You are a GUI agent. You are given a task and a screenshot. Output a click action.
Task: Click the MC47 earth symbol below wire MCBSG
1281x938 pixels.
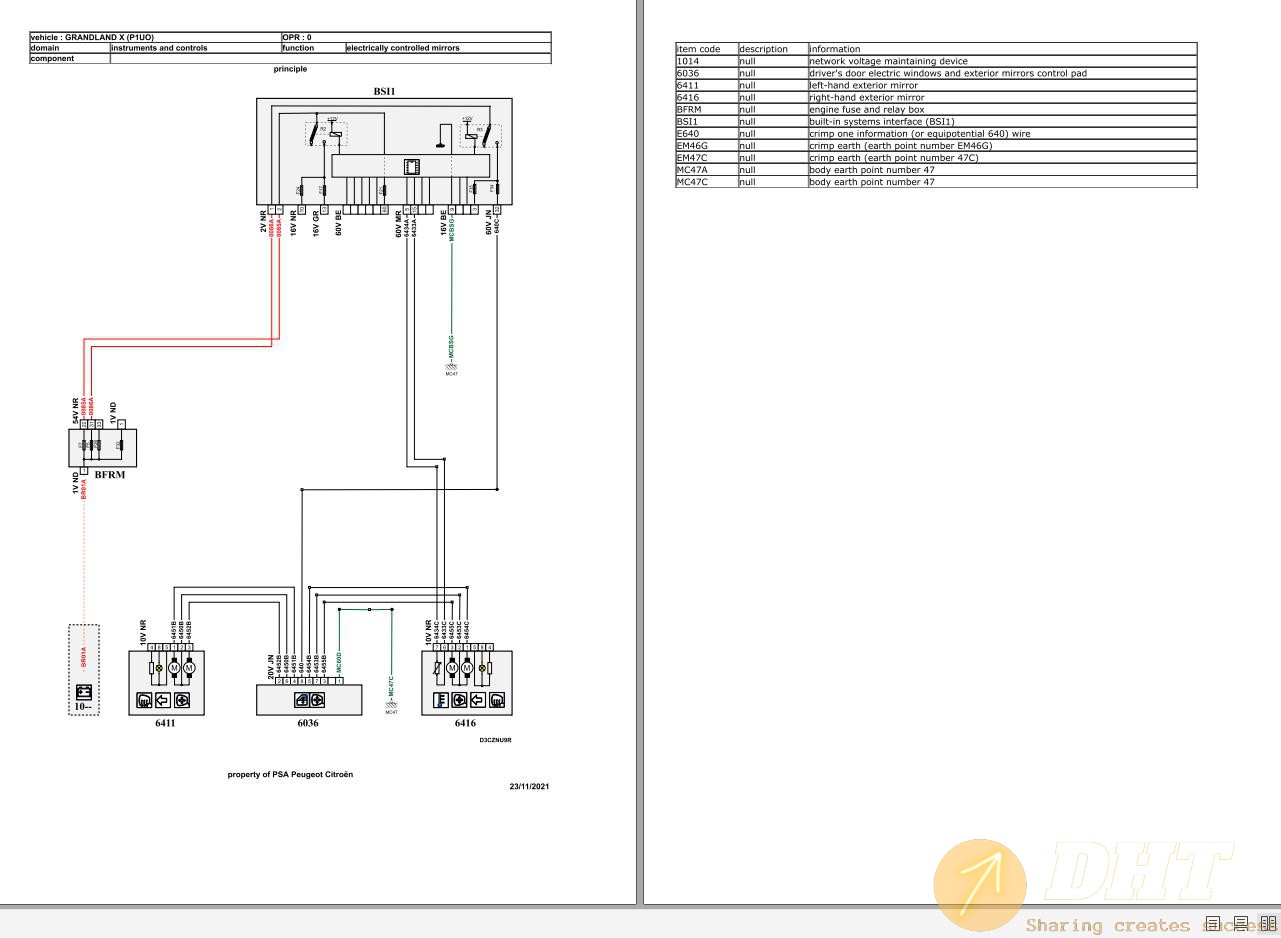pyautogui.click(x=451, y=368)
